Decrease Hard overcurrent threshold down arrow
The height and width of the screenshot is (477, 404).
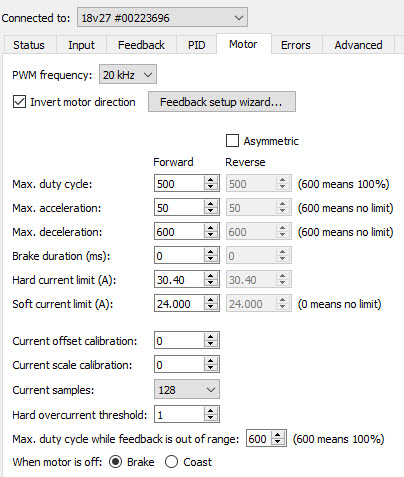[210, 418]
